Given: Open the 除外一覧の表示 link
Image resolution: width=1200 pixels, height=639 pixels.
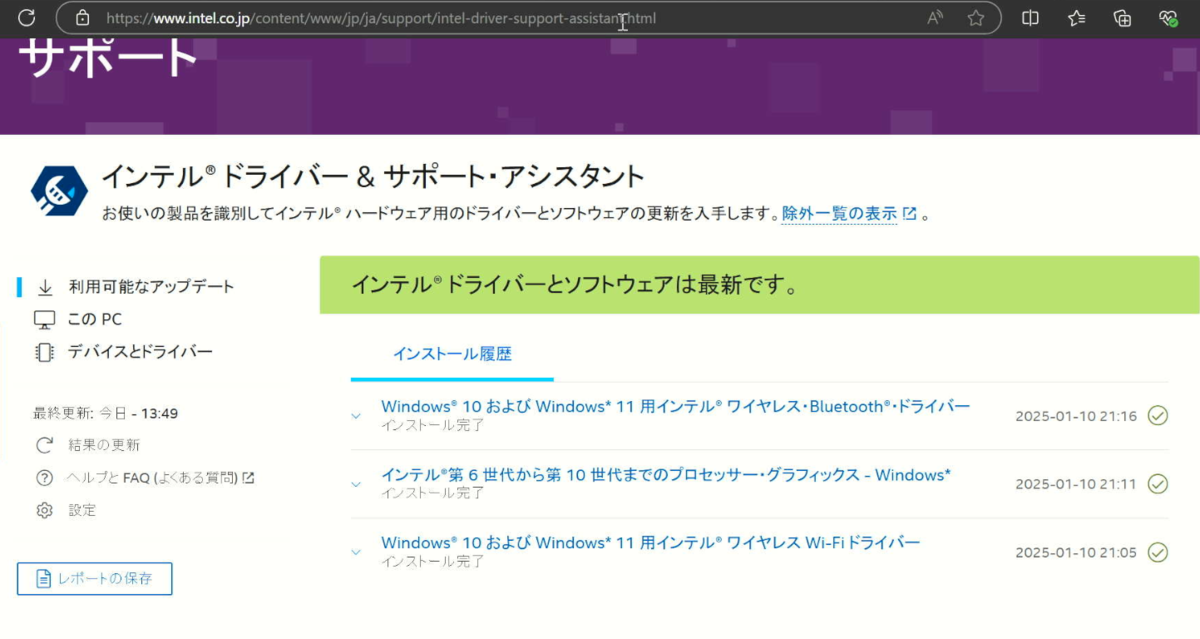Looking at the screenshot, I should (x=839, y=214).
